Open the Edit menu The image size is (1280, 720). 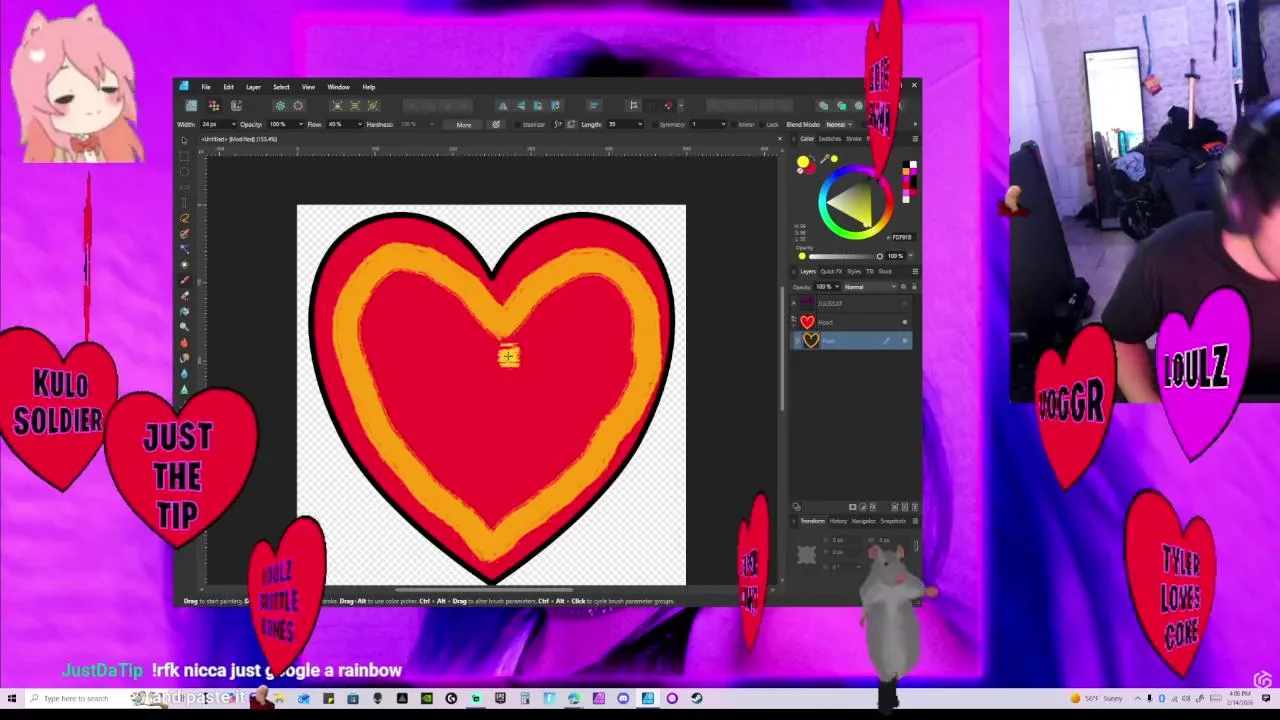tap(228, 87)
